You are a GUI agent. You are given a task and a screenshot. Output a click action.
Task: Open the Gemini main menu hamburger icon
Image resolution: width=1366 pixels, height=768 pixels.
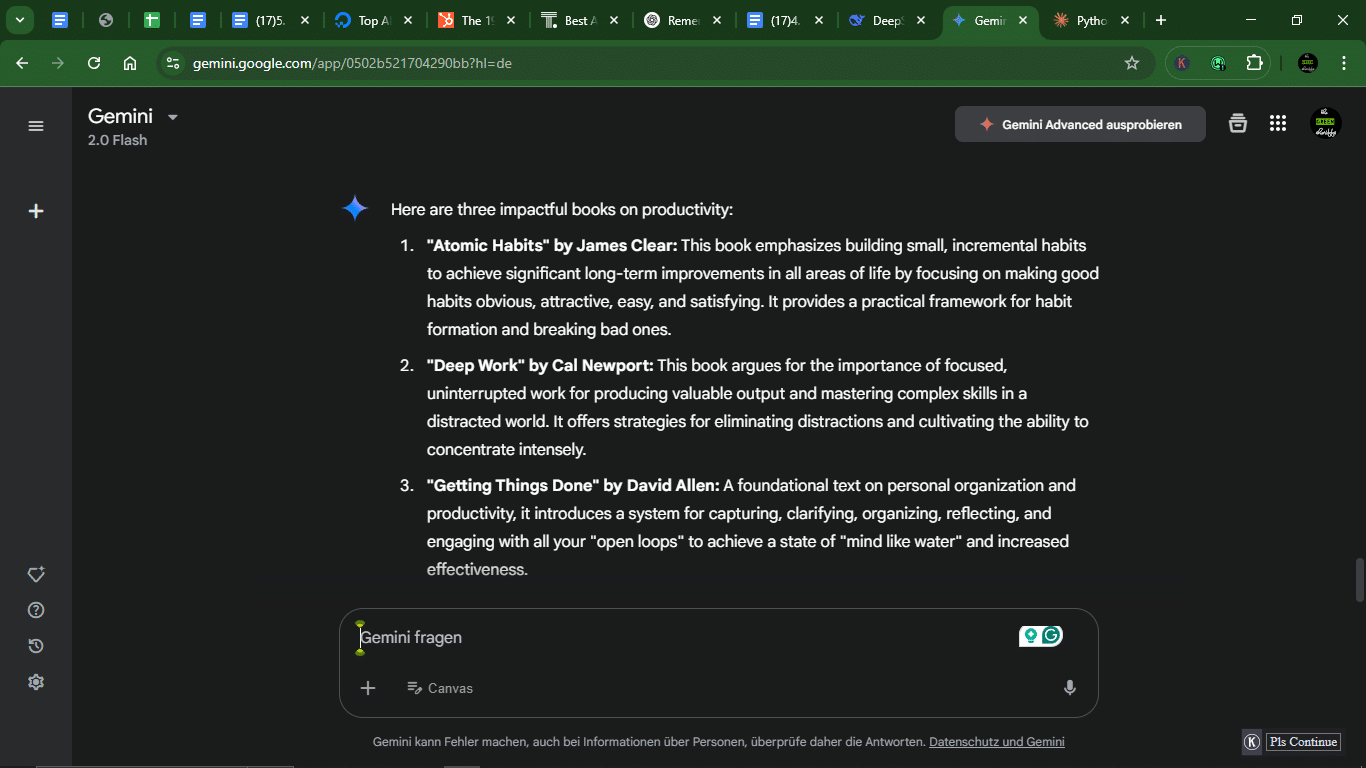(x=36, y=126)
